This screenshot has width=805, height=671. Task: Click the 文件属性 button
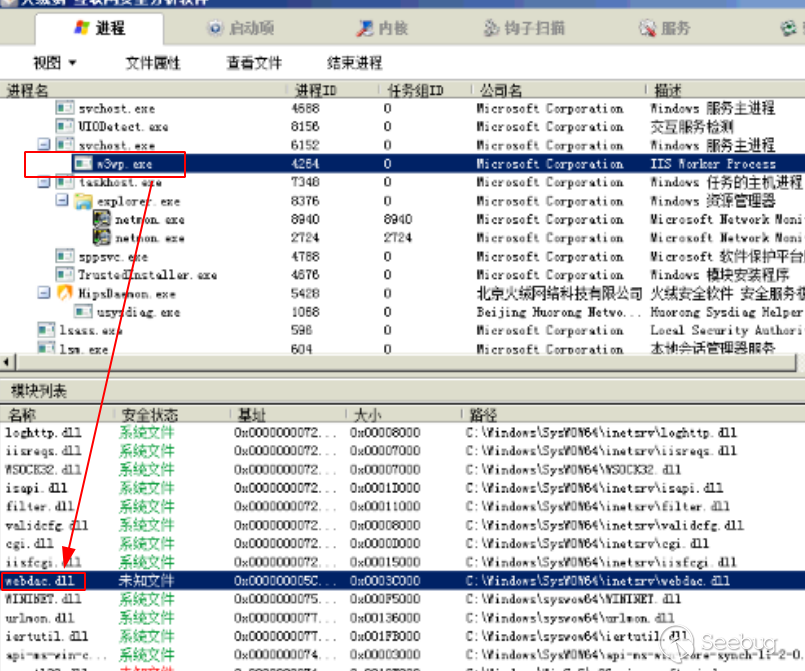click(x=153, y=63)
